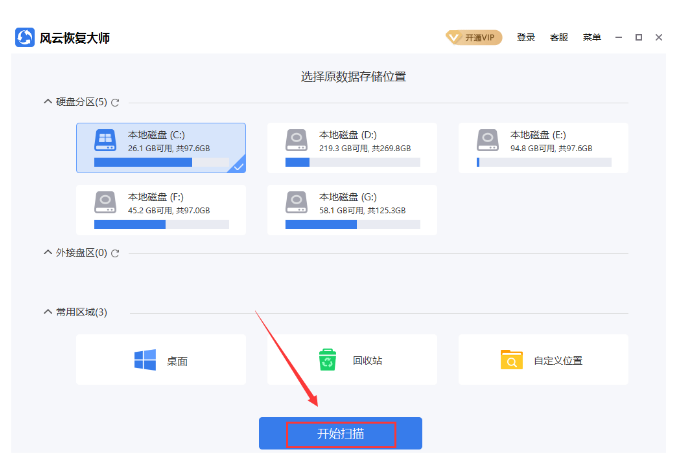691x454 pixels.
Task: Select the 本地磁盘 (D:) drive icon
Action: 297,140
